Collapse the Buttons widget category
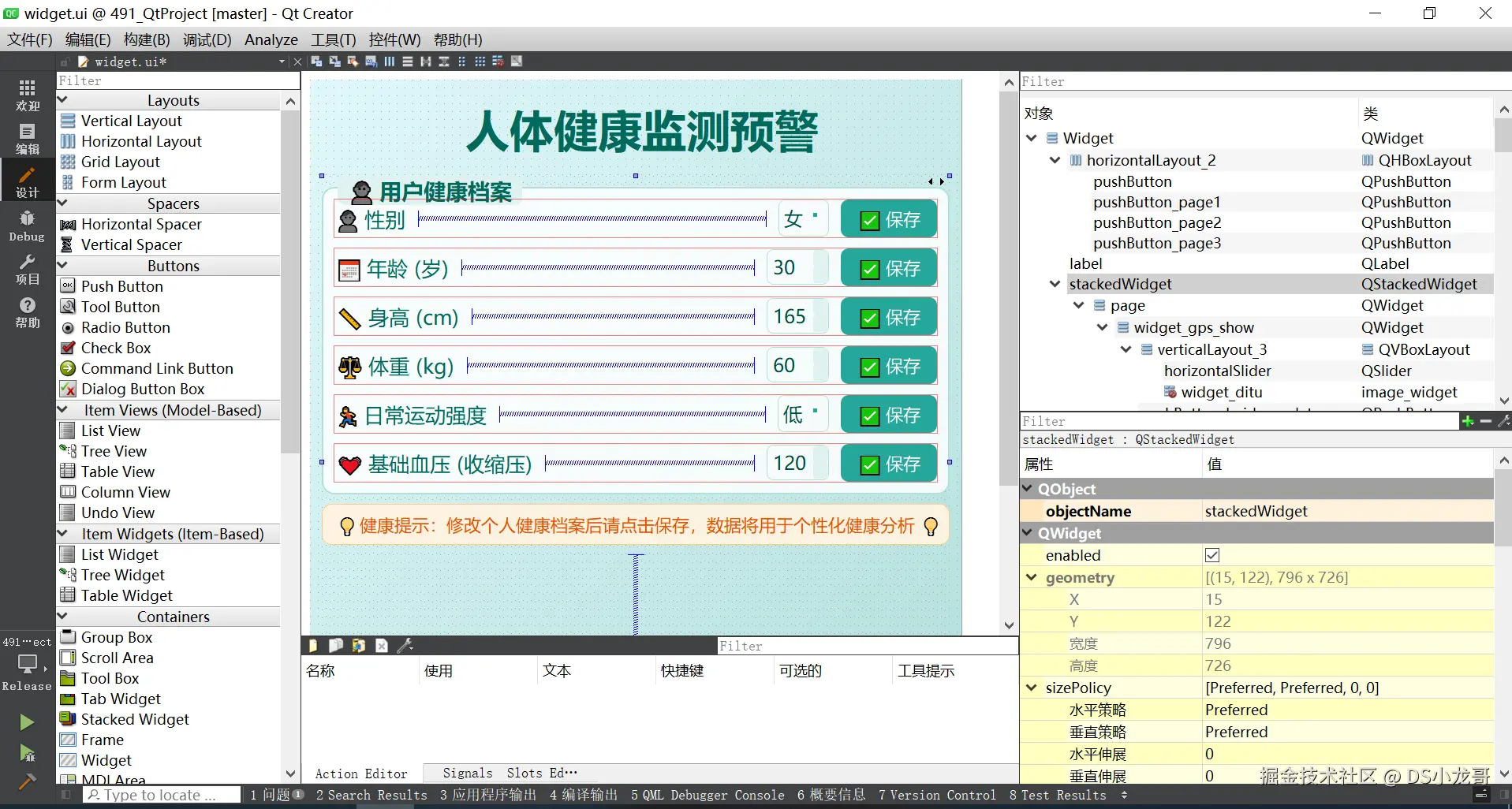The image size is (1512, 809). point(62,266)
